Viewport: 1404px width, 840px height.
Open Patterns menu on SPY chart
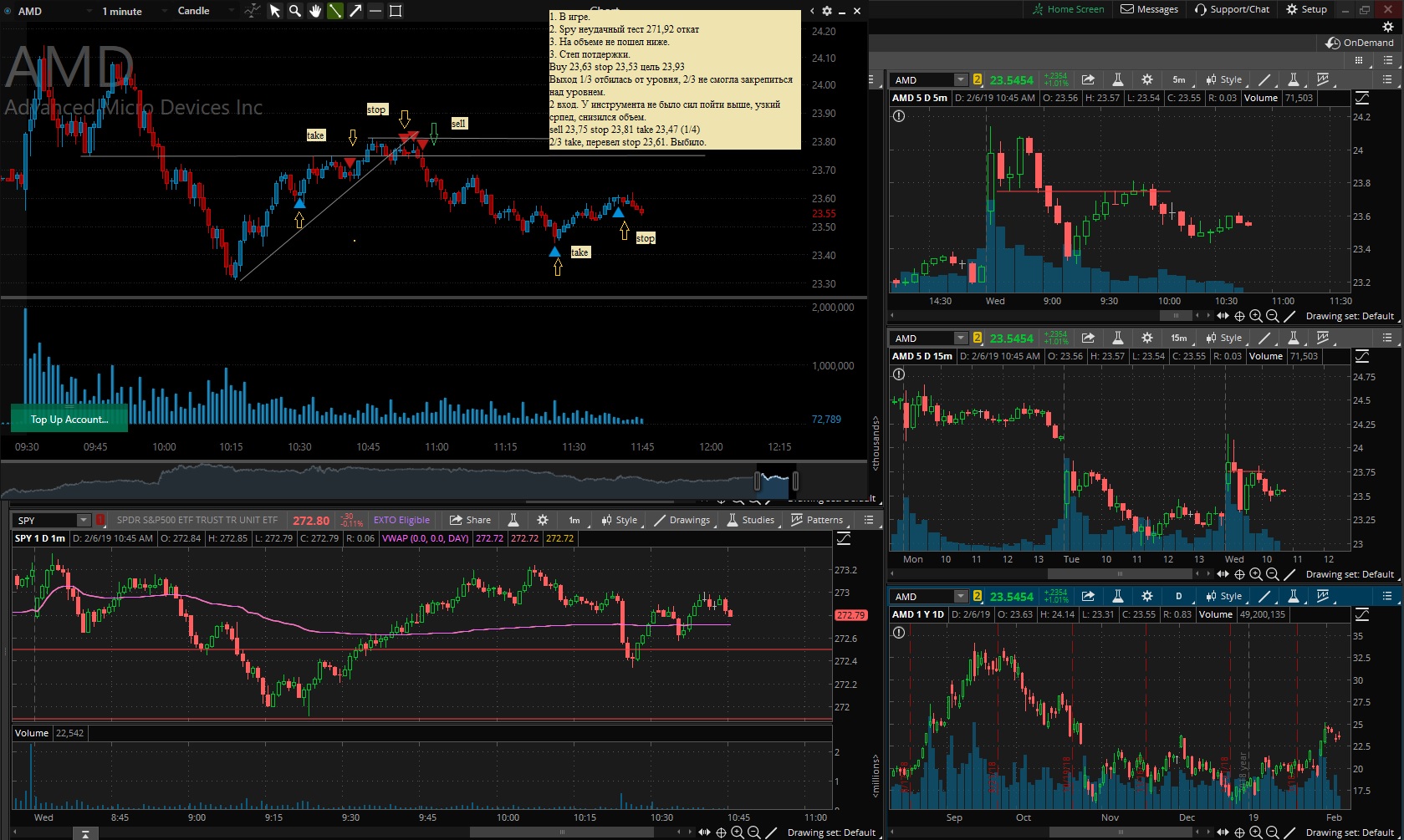[817, 520]
